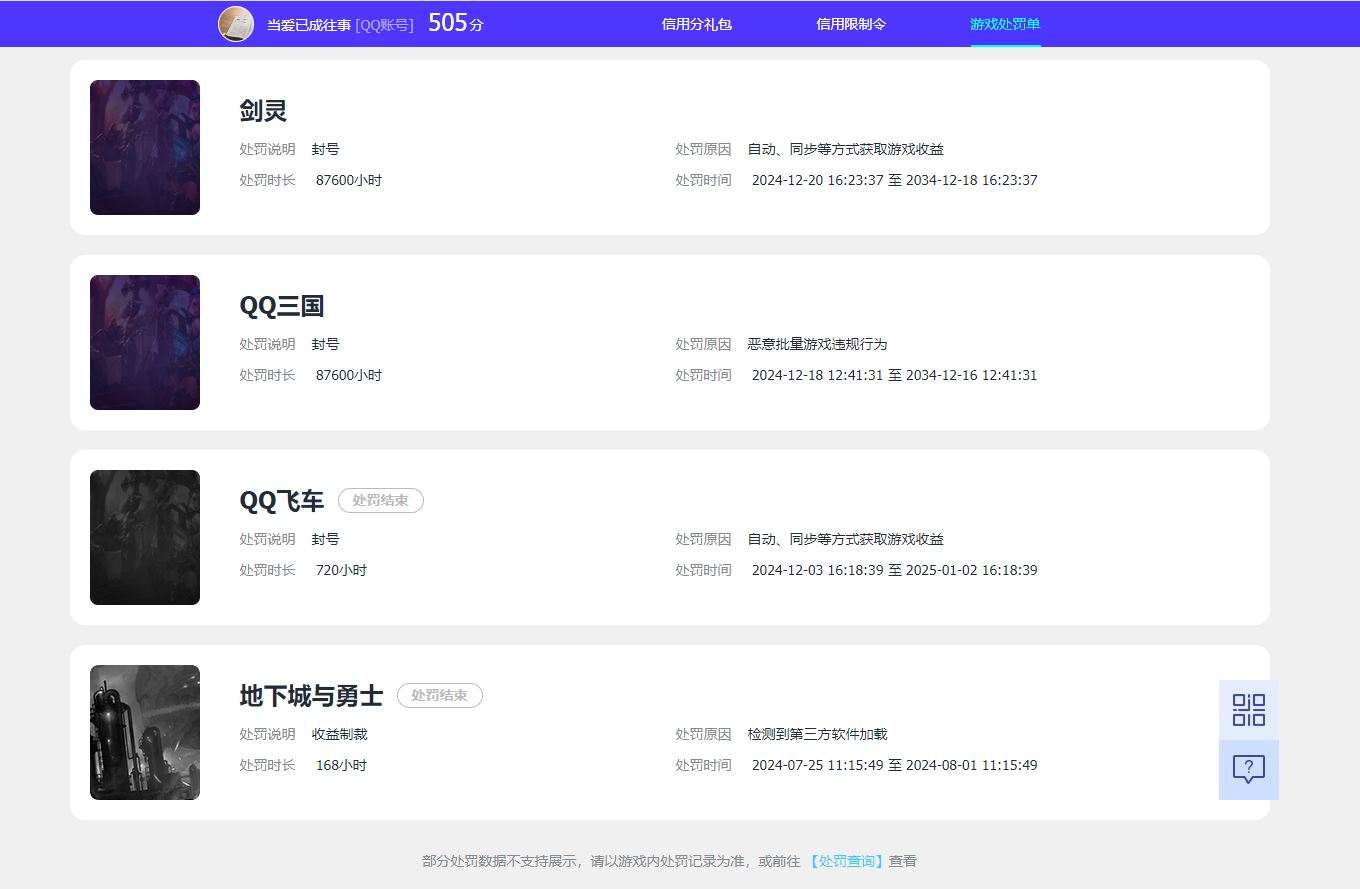Click the 处罚结束 badge next to 地下城与勇士
The height and width of the screenshot is (889, 1360).
[x=440, y=696]
